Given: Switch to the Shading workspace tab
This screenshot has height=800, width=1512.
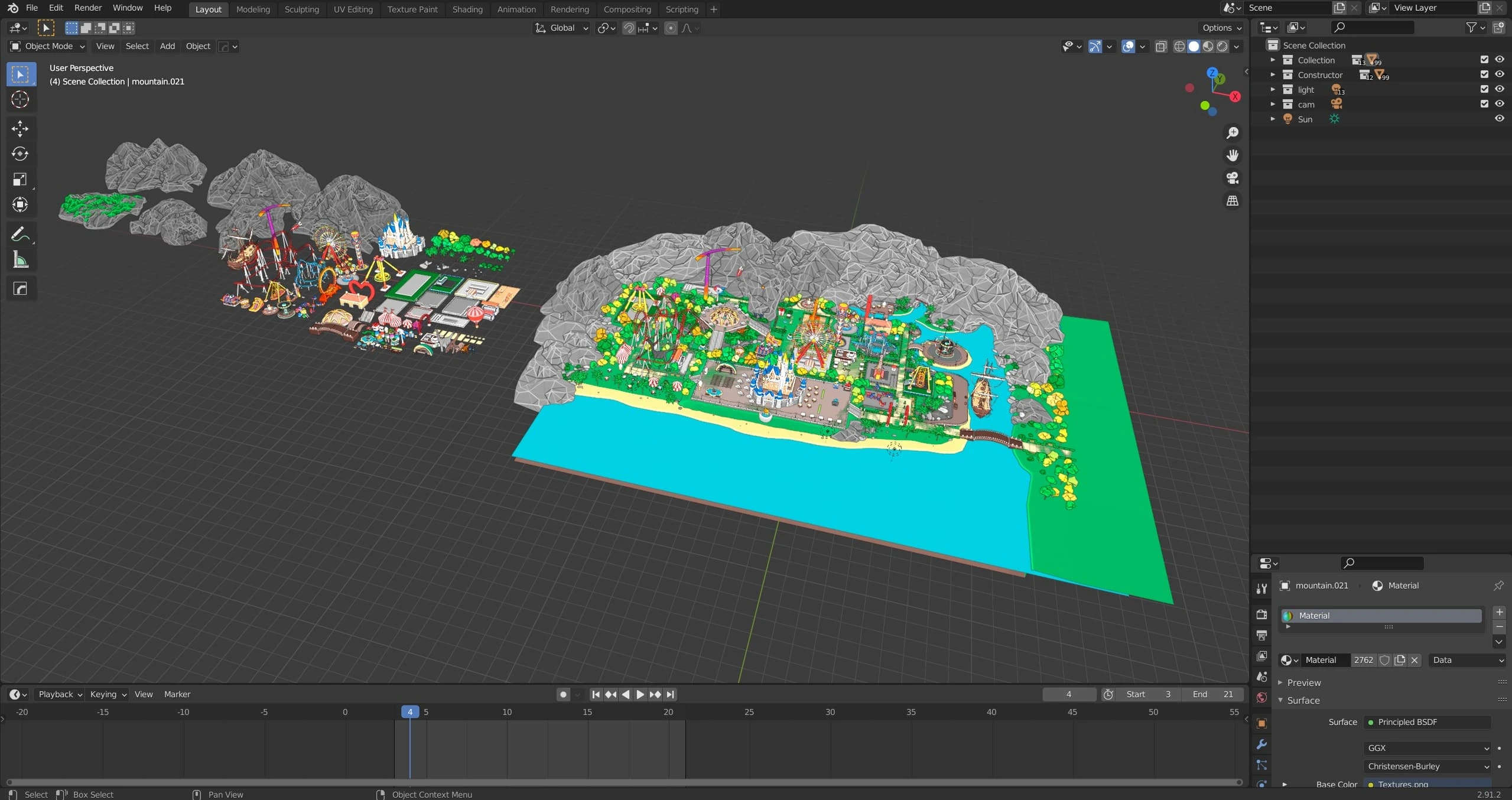Looking at the screenshot, I should coord(467,9).
